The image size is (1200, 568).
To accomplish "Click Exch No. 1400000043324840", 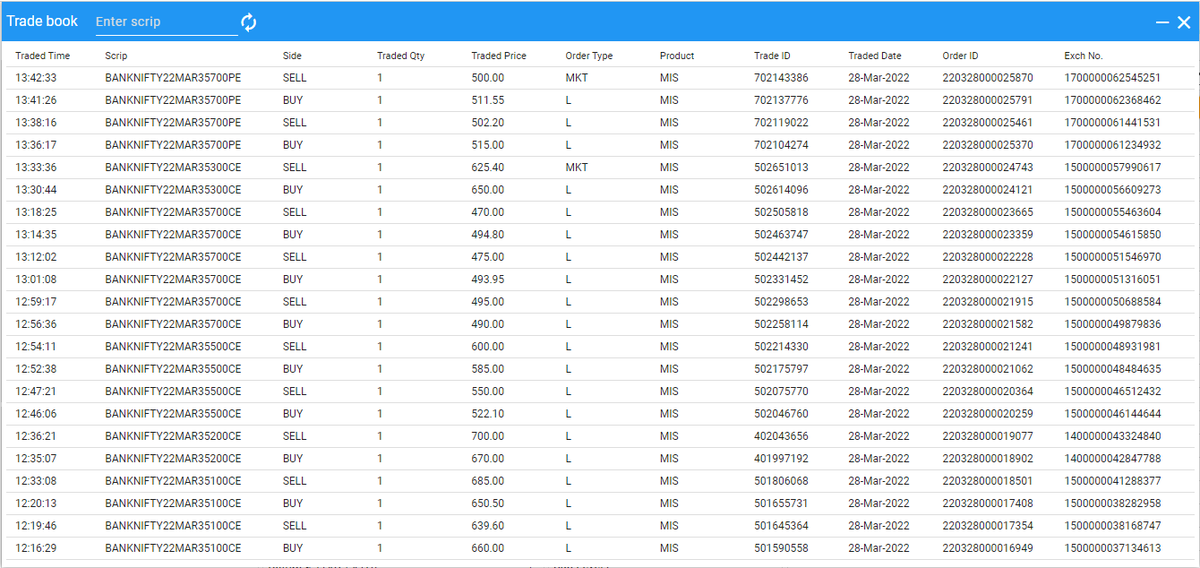I will tap(1113, 436).
